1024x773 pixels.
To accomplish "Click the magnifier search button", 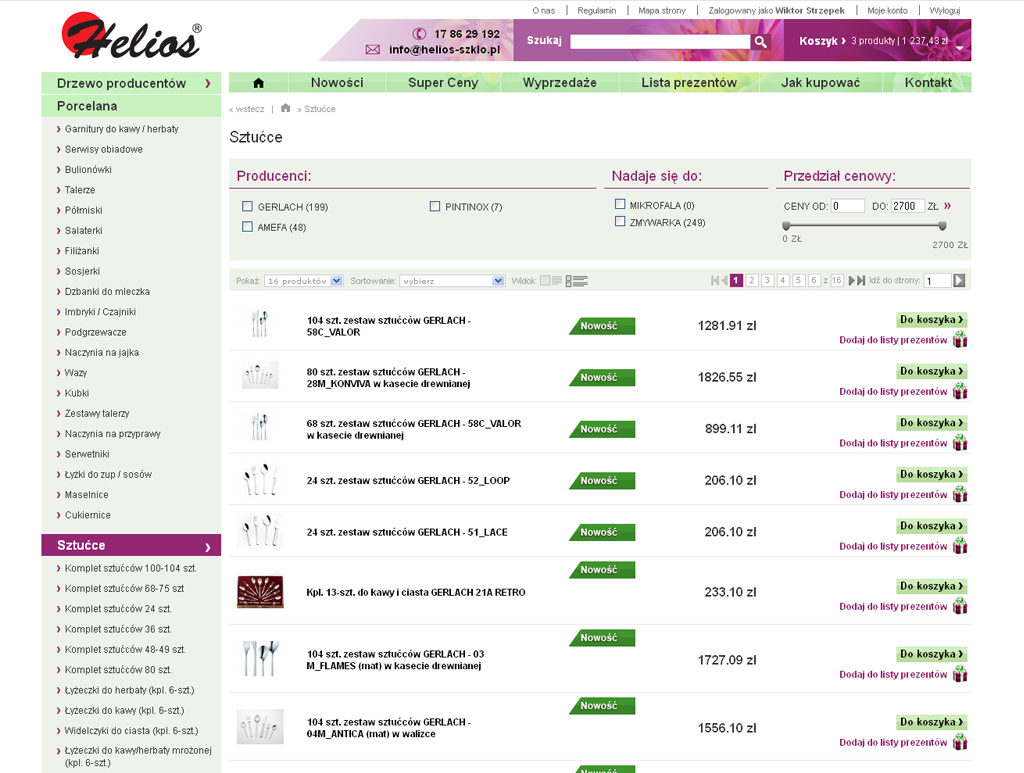I will tap(760, 42).
